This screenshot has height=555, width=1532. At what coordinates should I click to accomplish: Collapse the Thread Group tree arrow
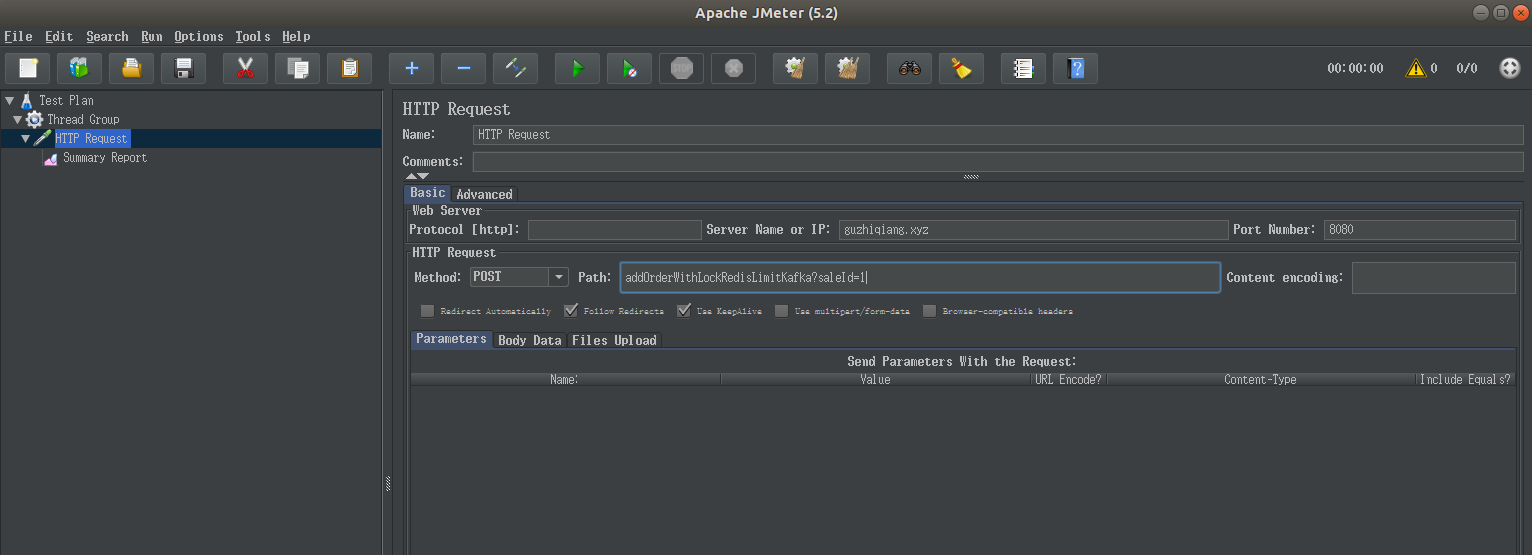[x=17, y=119]
